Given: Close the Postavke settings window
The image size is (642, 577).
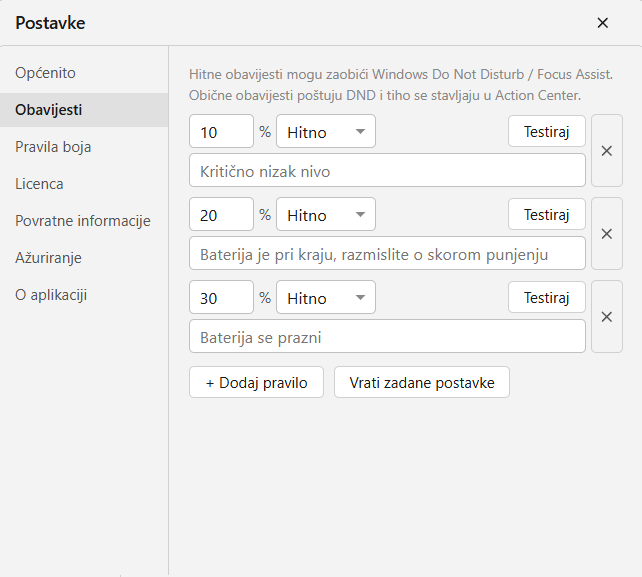Looking at the screenshot, I should point(602,23).
